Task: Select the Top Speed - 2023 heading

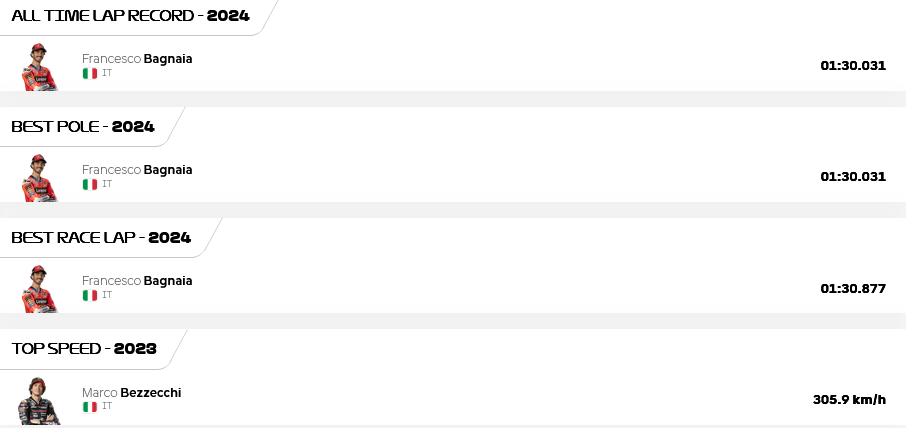Action: pos(84,348)
